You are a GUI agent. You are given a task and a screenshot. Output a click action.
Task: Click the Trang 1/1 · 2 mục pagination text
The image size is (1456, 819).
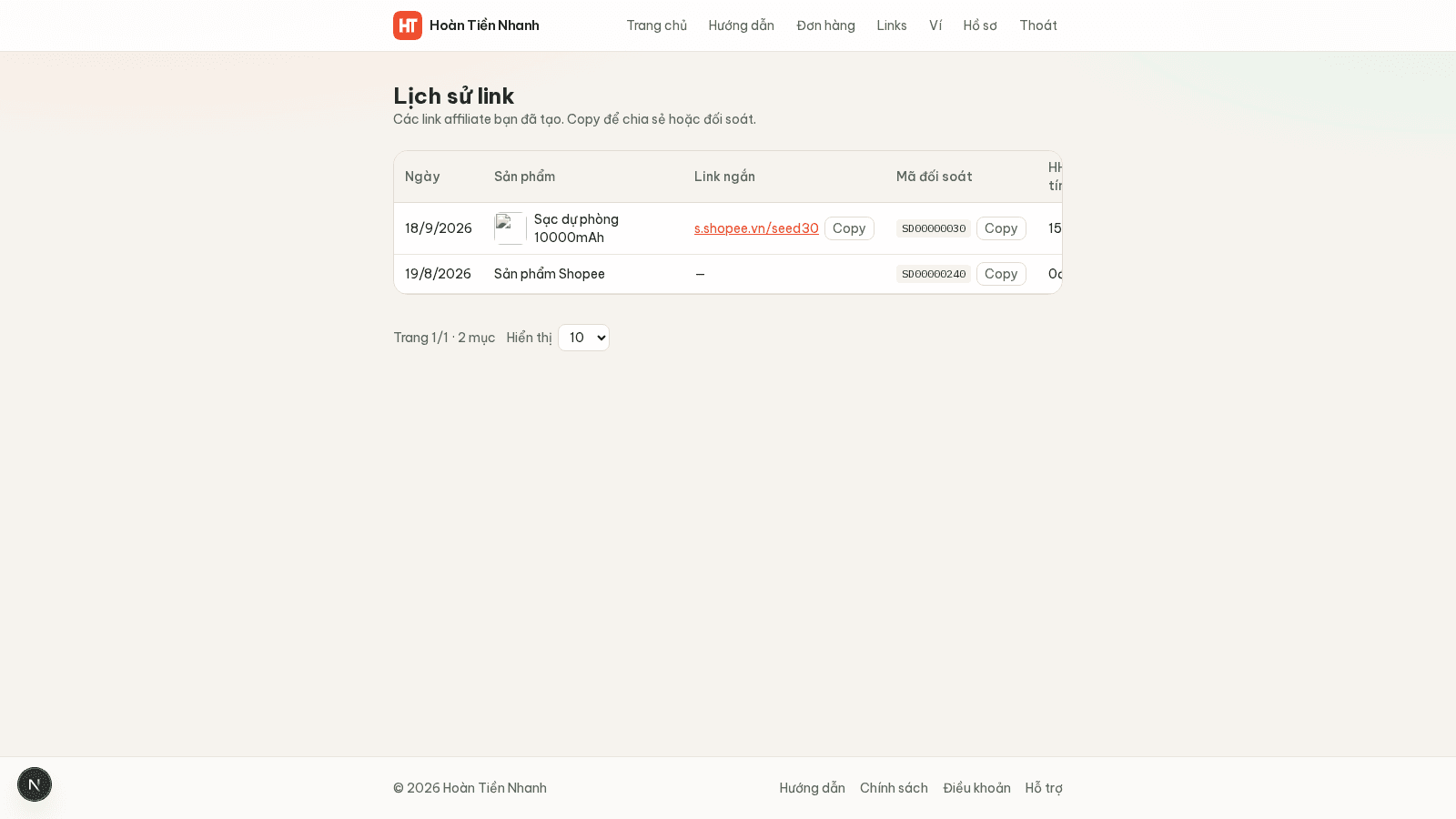pyautogui.click(x=444, y=338)
